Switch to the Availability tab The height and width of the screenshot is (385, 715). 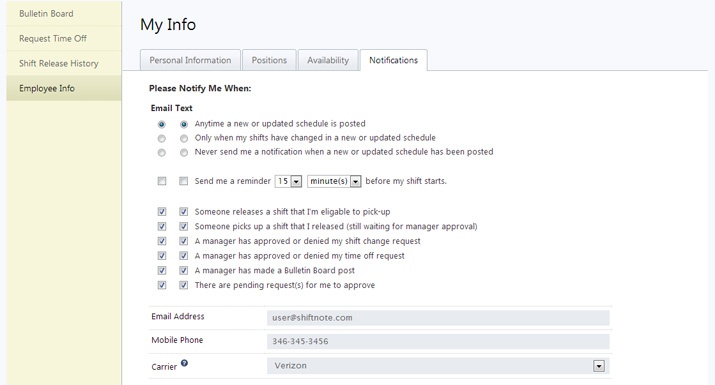328,60
